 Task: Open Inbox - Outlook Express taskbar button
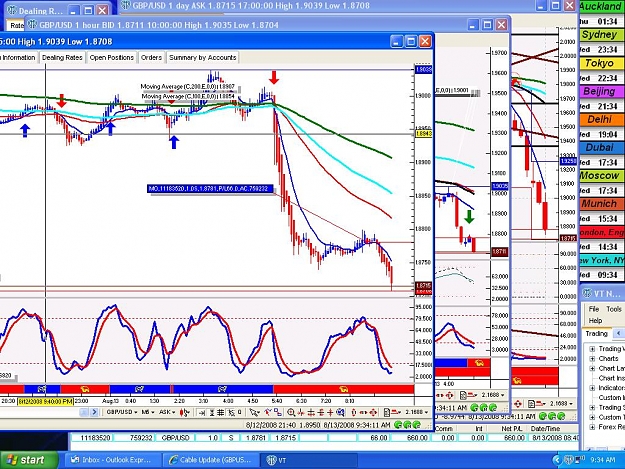coord(111,460)
